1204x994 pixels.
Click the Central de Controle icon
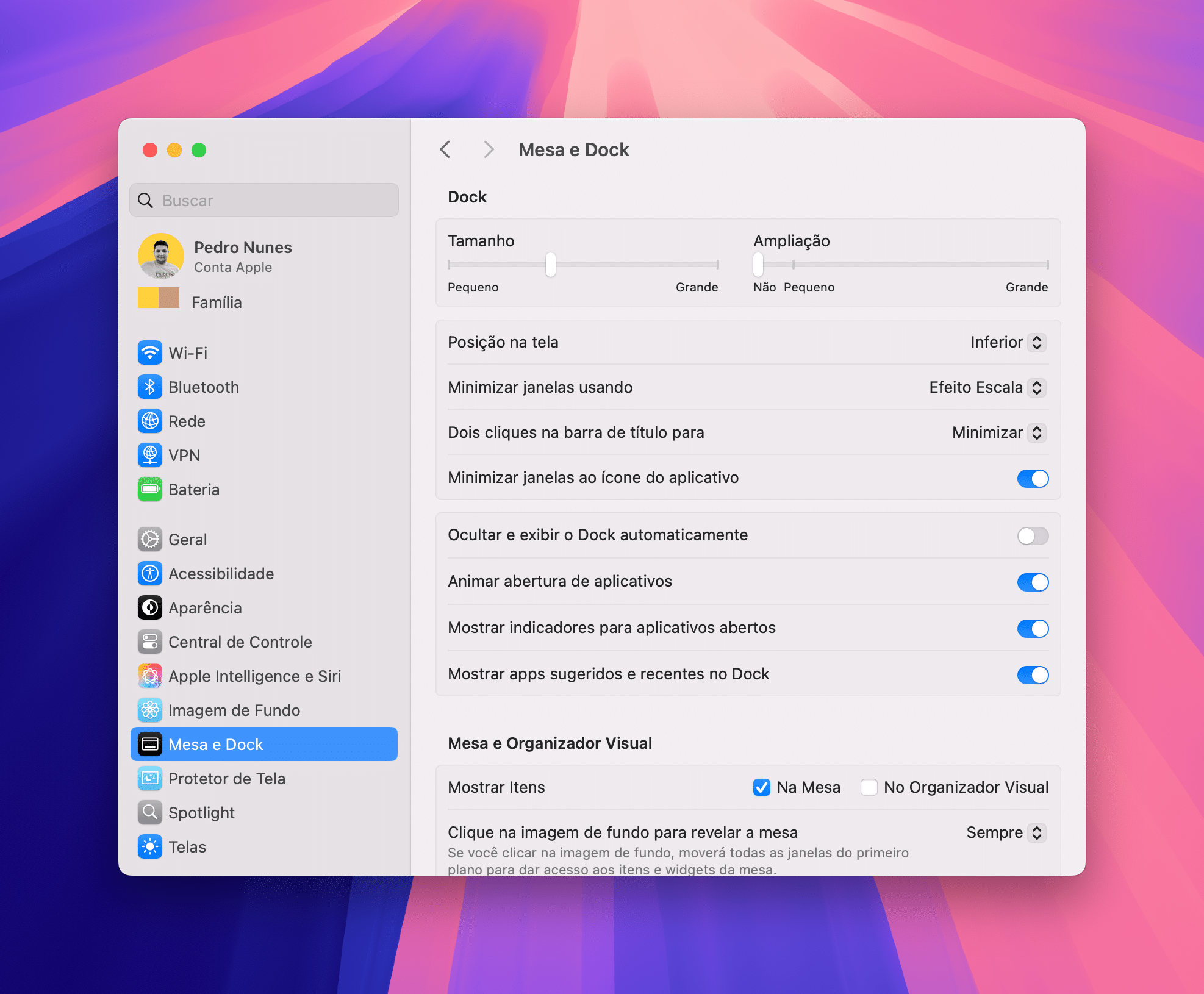pos(150,642)
